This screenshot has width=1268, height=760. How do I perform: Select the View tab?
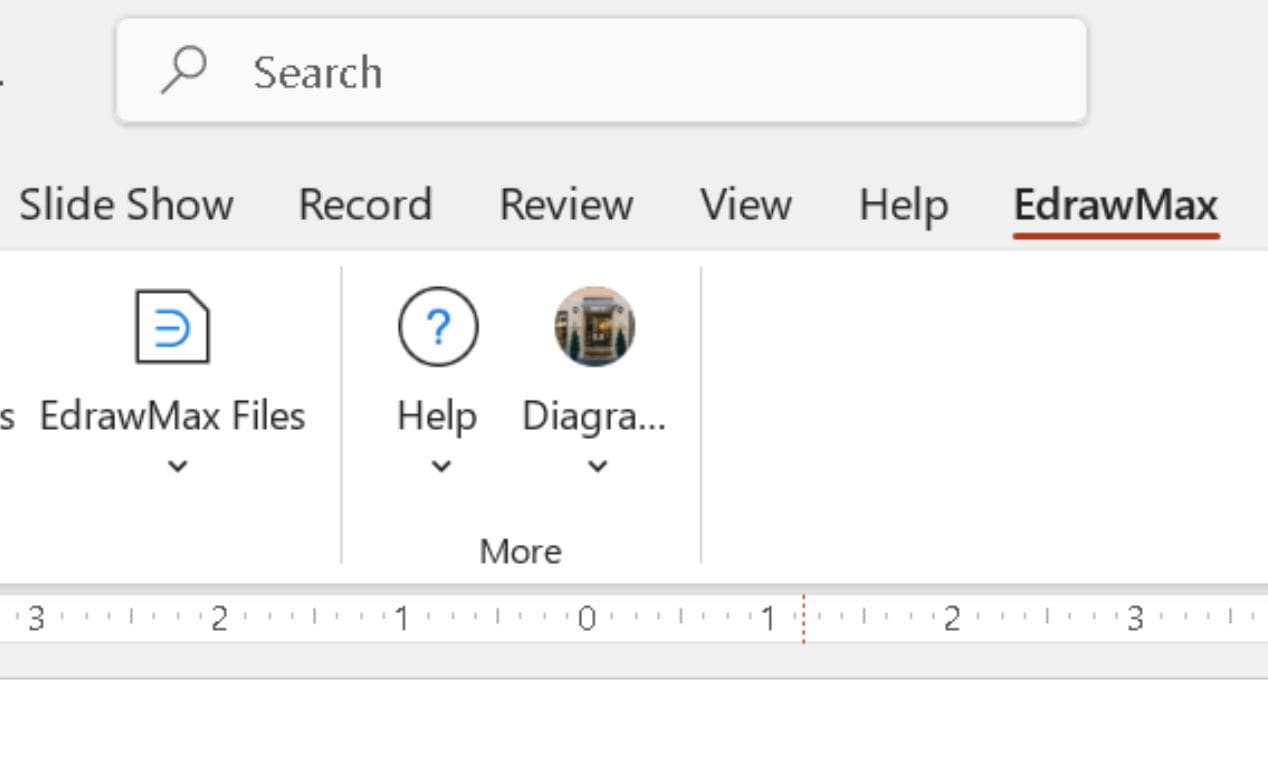pyautogui.click(x=745, y=205)
